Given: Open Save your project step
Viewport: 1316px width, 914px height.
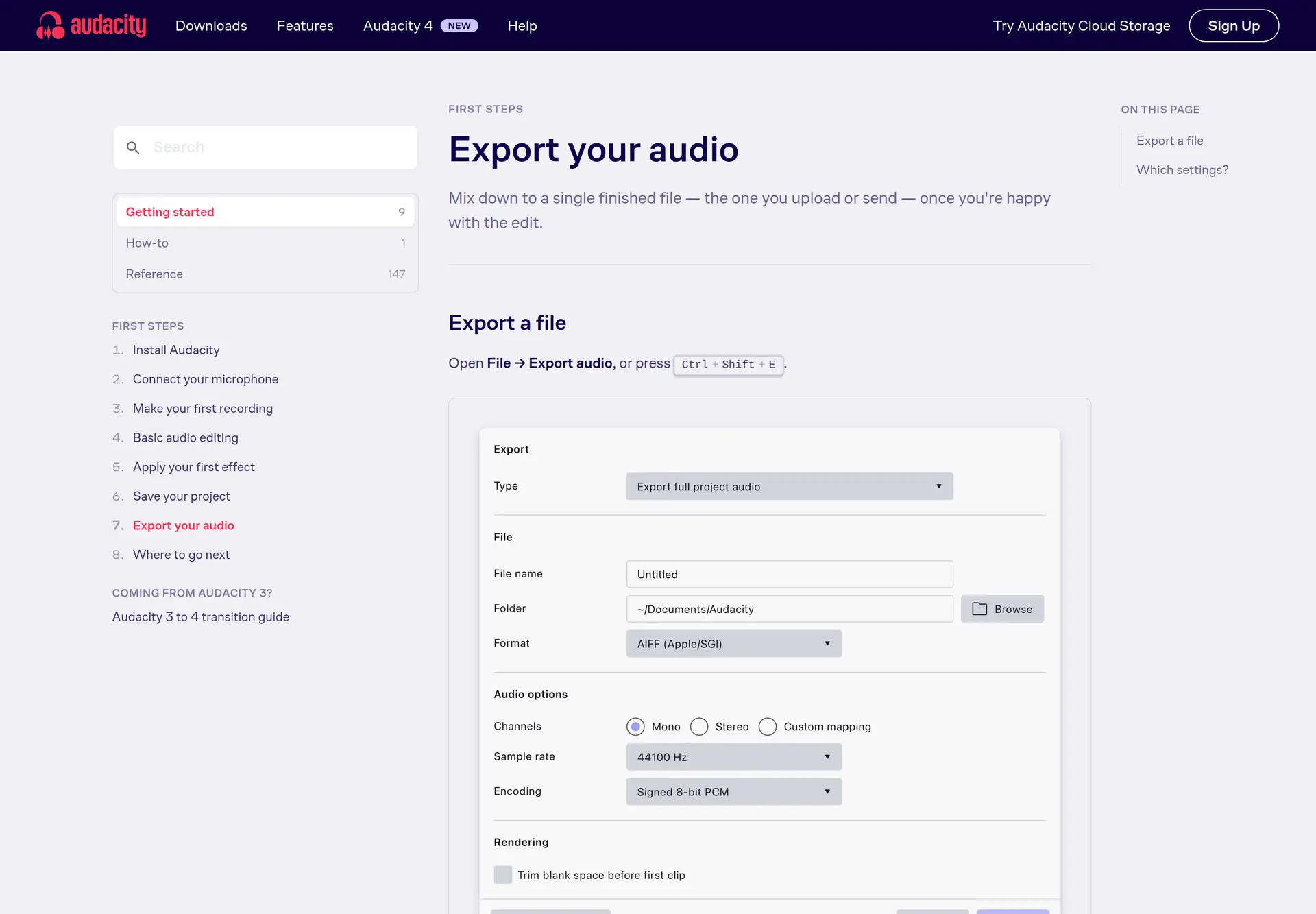Looking at the screenshot, I should [x=182, y=496].
